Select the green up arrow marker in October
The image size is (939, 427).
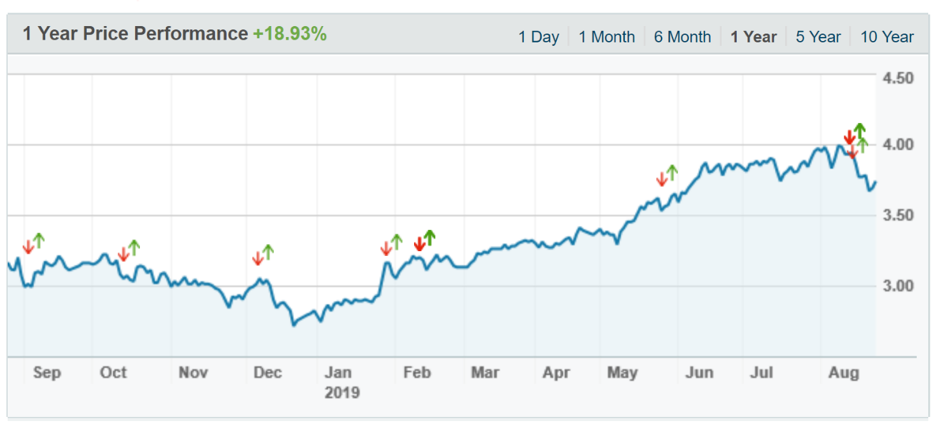coord(134,247)
